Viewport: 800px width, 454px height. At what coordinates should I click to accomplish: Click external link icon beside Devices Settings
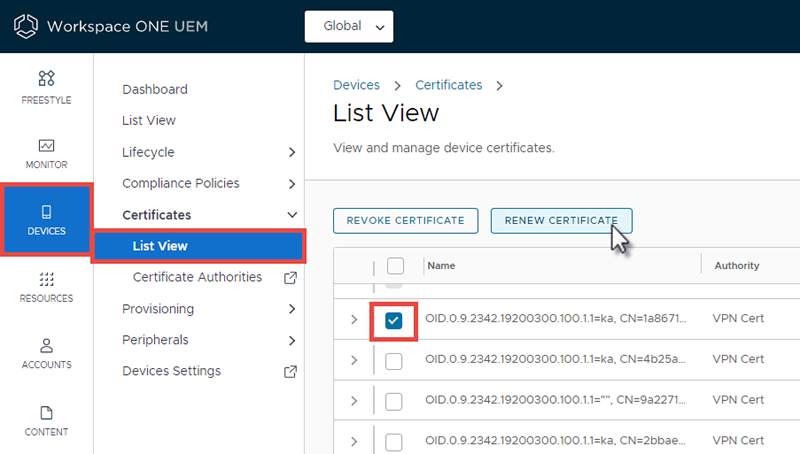(290, 371)
